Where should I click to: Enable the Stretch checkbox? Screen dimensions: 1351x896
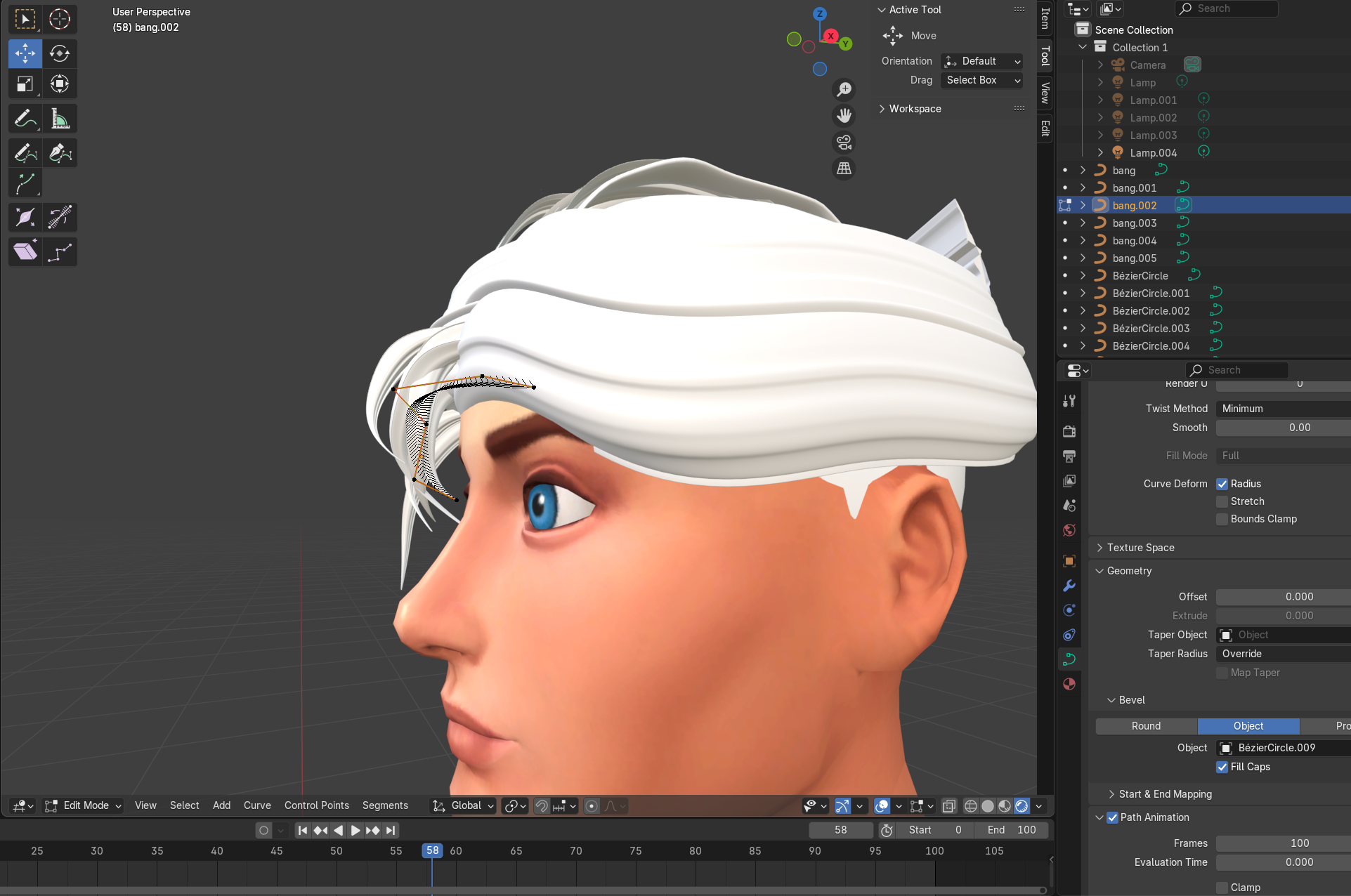click(x=1222, y=501)
